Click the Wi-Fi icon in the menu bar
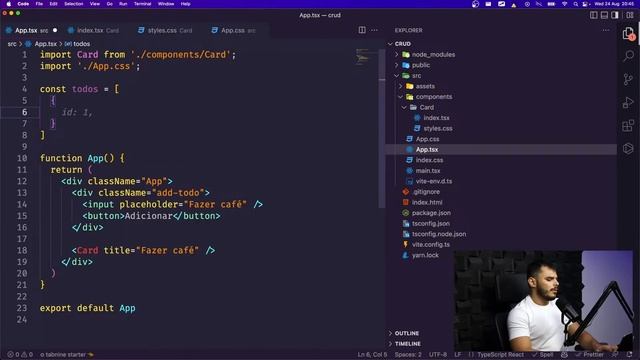Image resolution: width=640 pixels, height=360 pixels. click(x=565, y=4)
